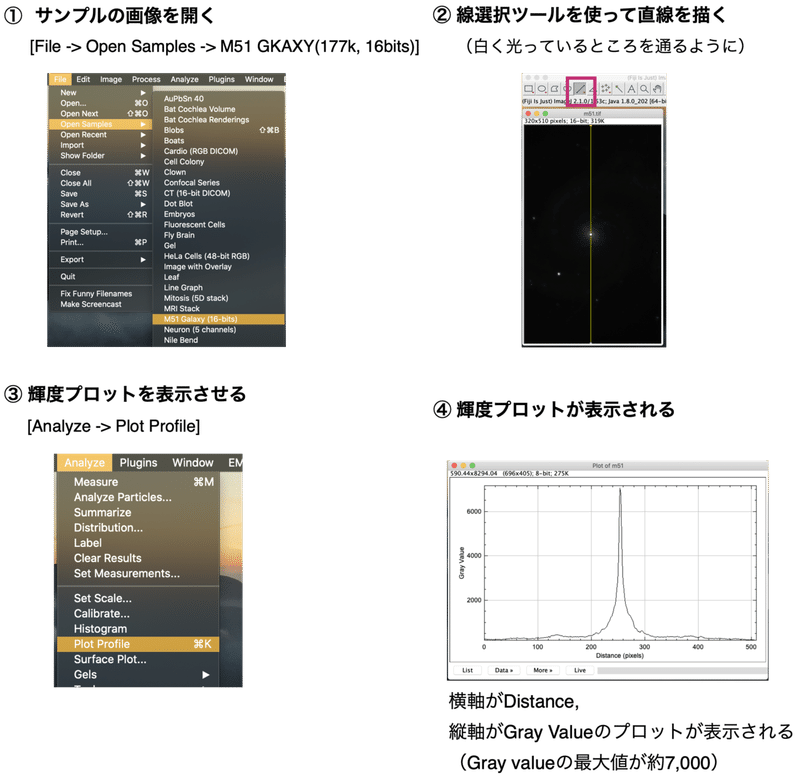This screenshot has height=777, width=800.
Task: Open the More dropdown below the plot
Action: [542, 670]
